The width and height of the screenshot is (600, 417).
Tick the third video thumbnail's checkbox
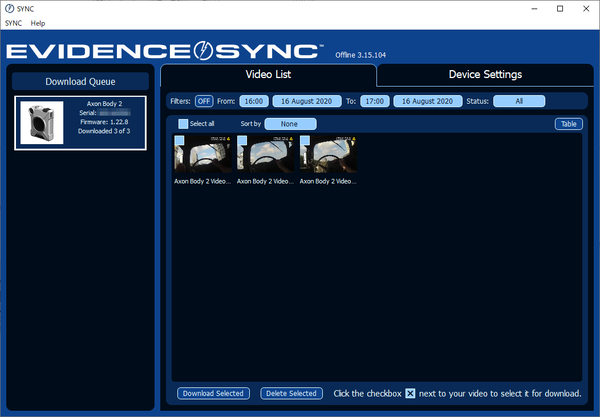click(x=305, y=141)
